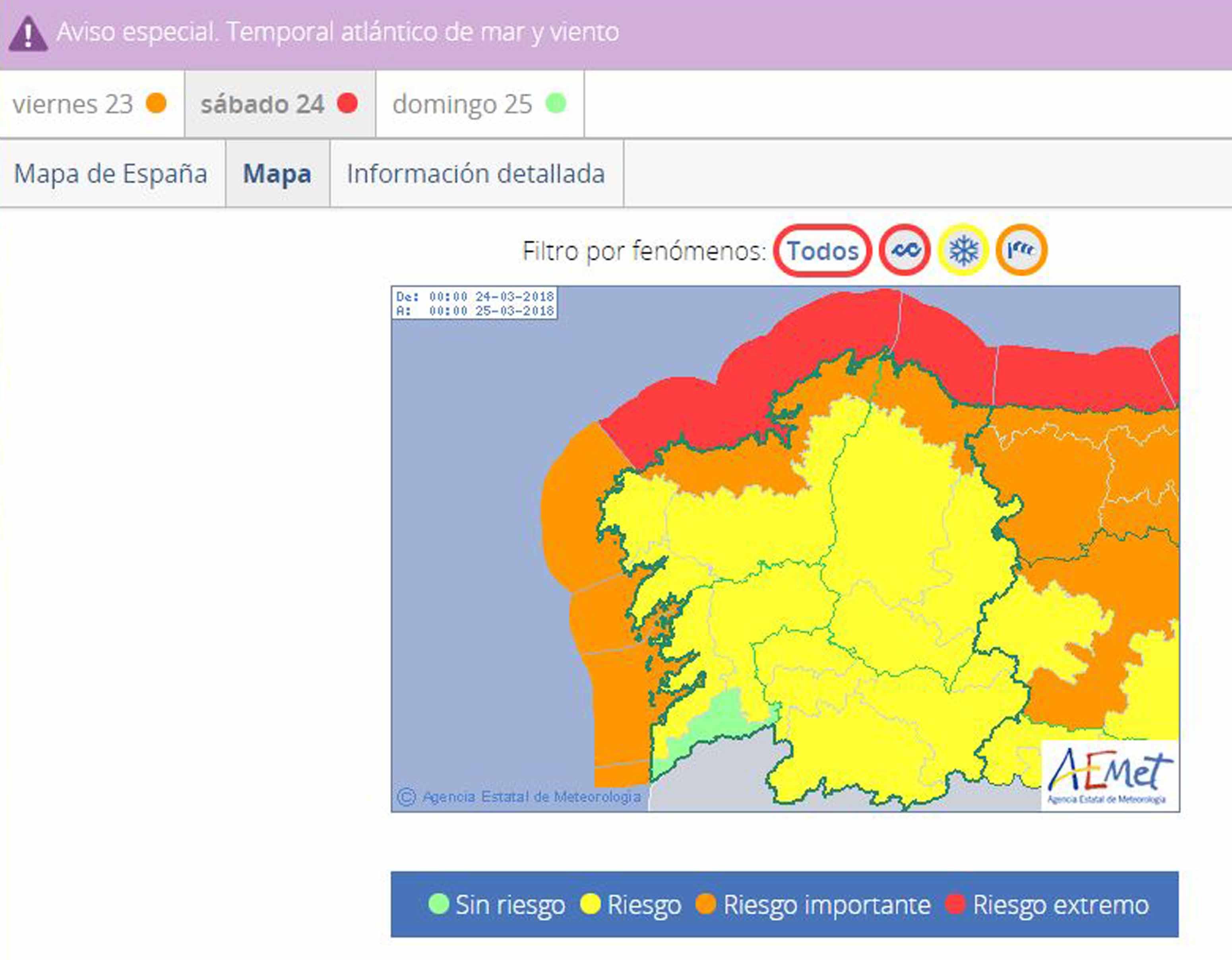Open the Mapa de España tab
This screenshot has height=960, width=1232.
(x=110, y=174)
